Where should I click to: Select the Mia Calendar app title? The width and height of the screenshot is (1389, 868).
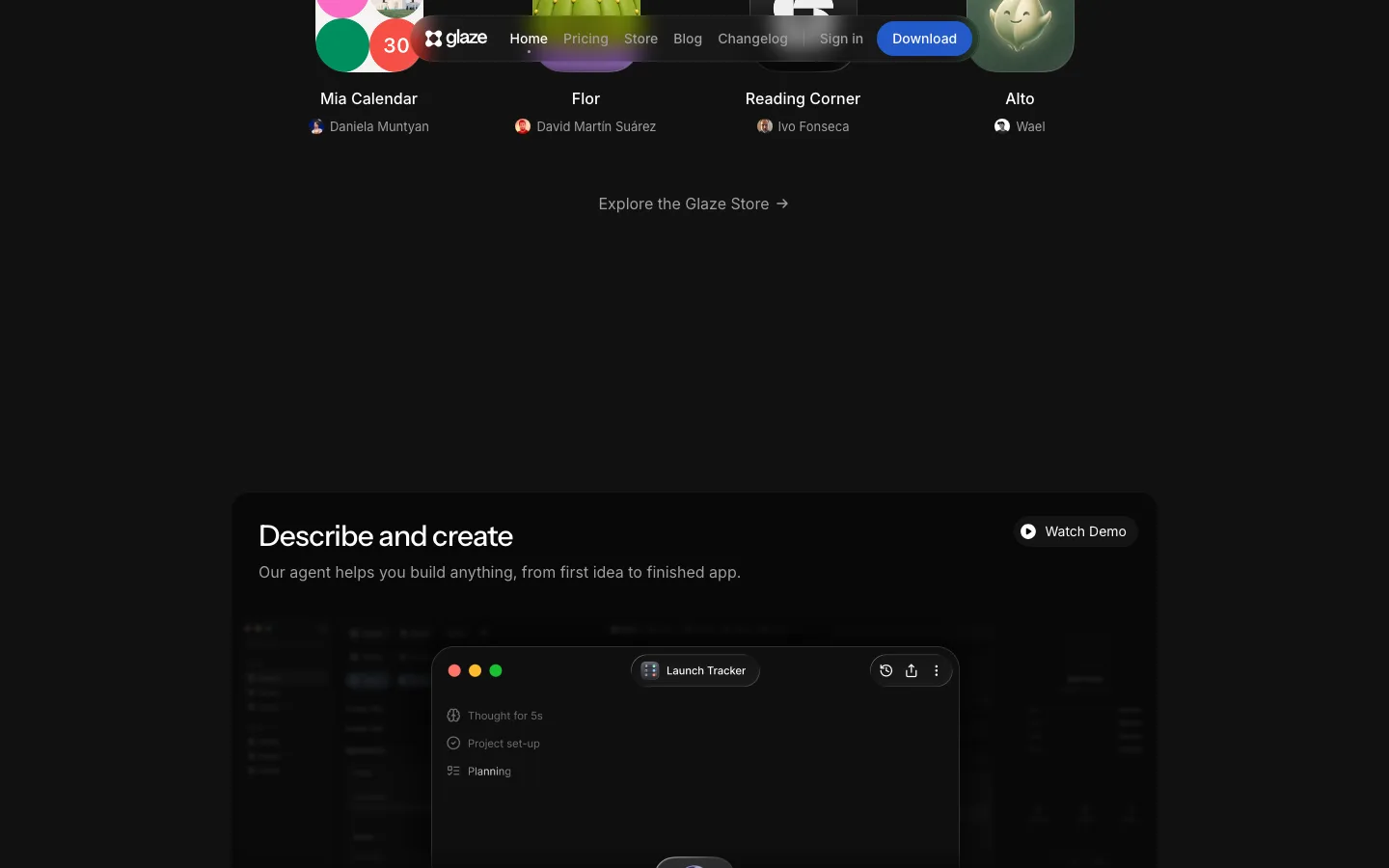(x=368, y=98)
